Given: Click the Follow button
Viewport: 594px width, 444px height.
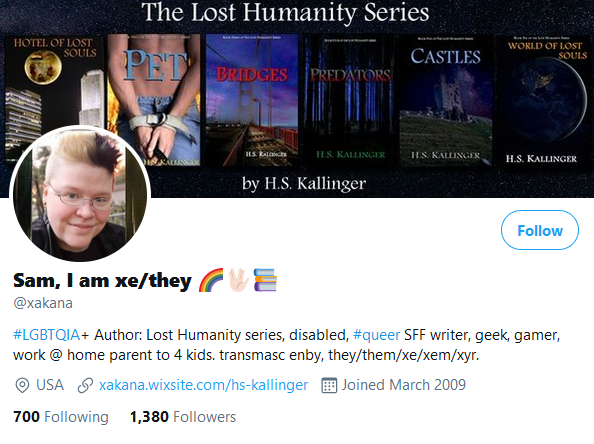Looking at the screenshot, I should [540, 230].
